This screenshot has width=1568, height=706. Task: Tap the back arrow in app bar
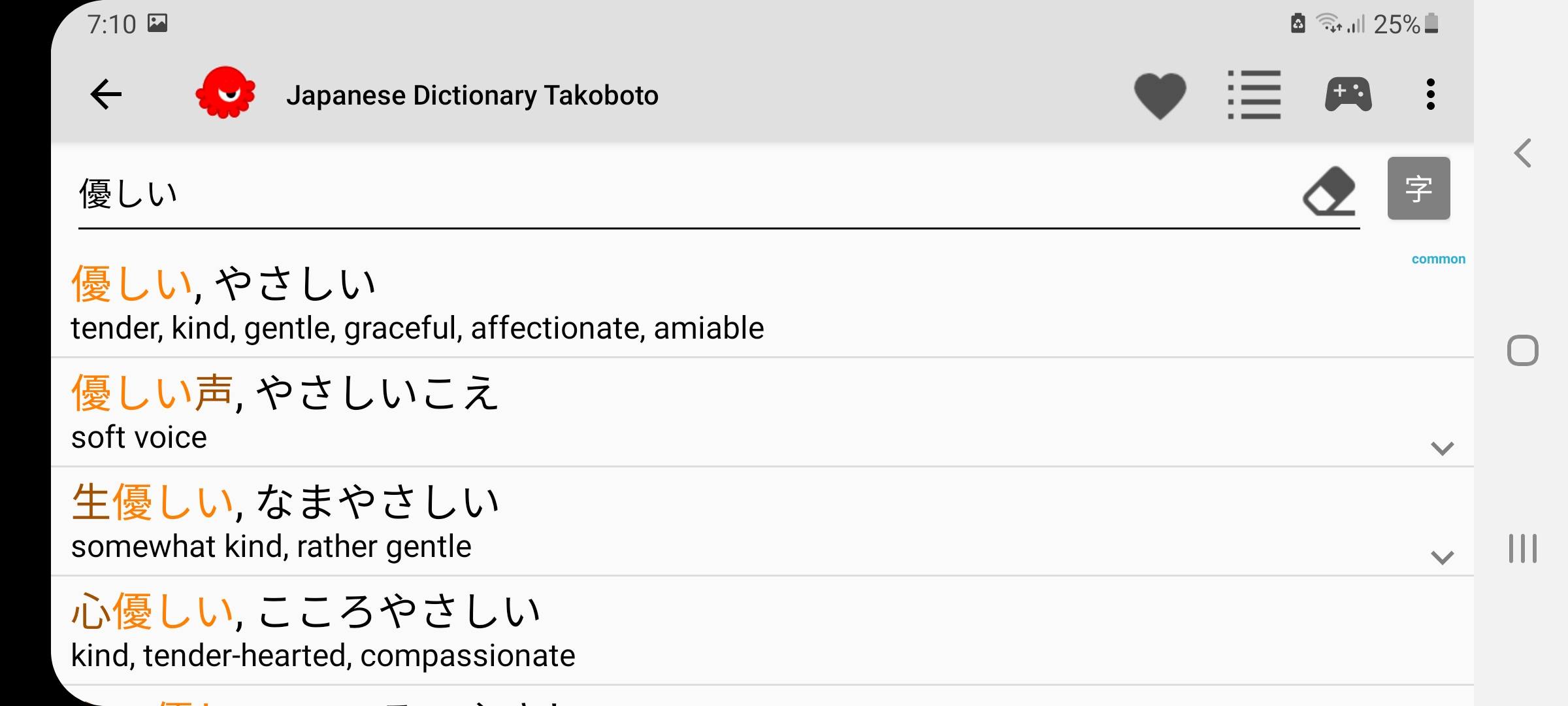point(106,95)
